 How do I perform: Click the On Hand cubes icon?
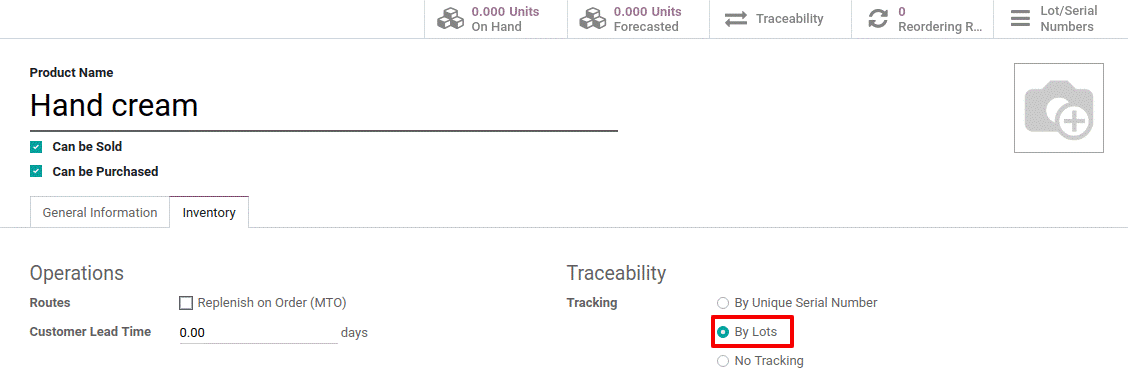[x=450, y=19]
